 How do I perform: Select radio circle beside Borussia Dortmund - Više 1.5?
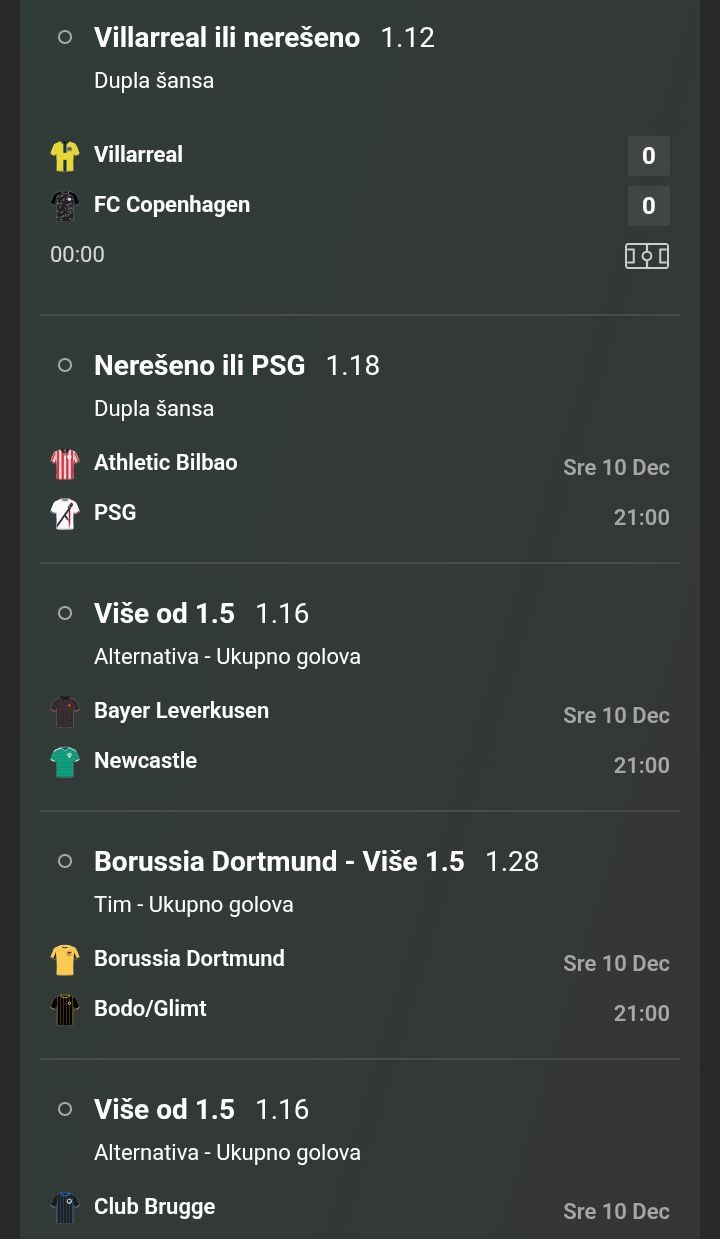(65, 862)
